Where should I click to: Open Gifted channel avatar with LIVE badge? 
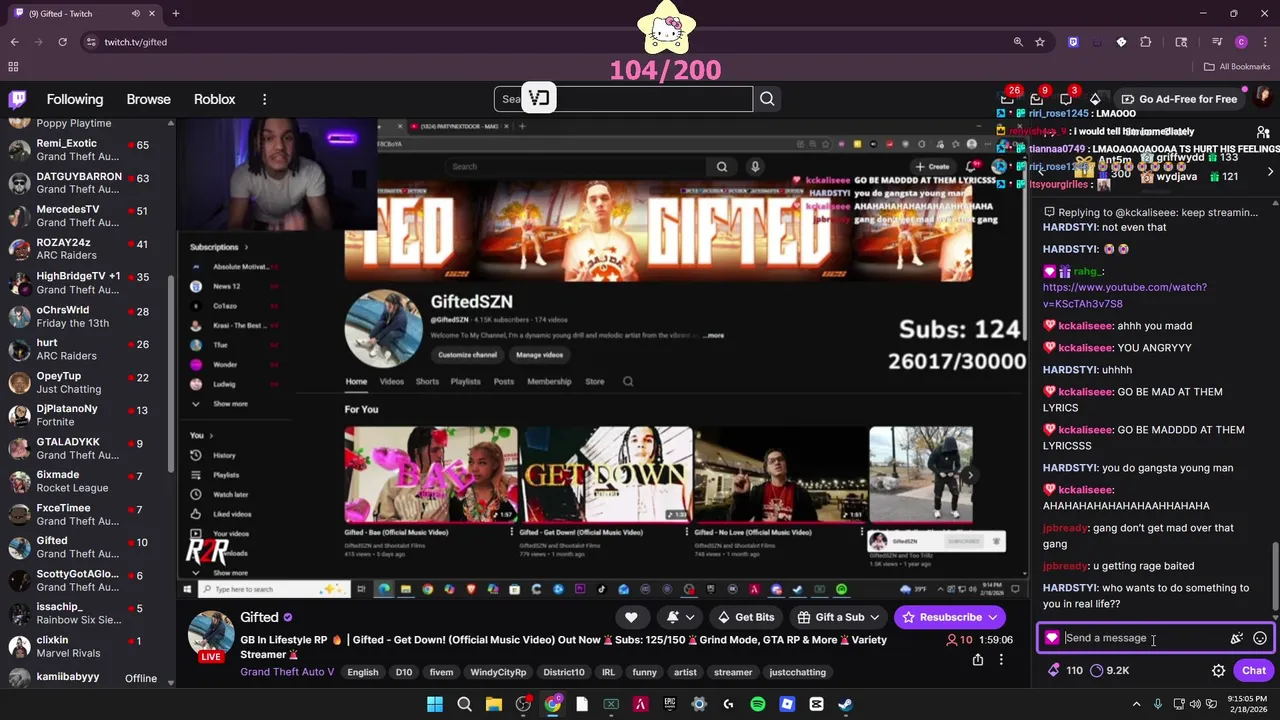[x=211, y=636]
